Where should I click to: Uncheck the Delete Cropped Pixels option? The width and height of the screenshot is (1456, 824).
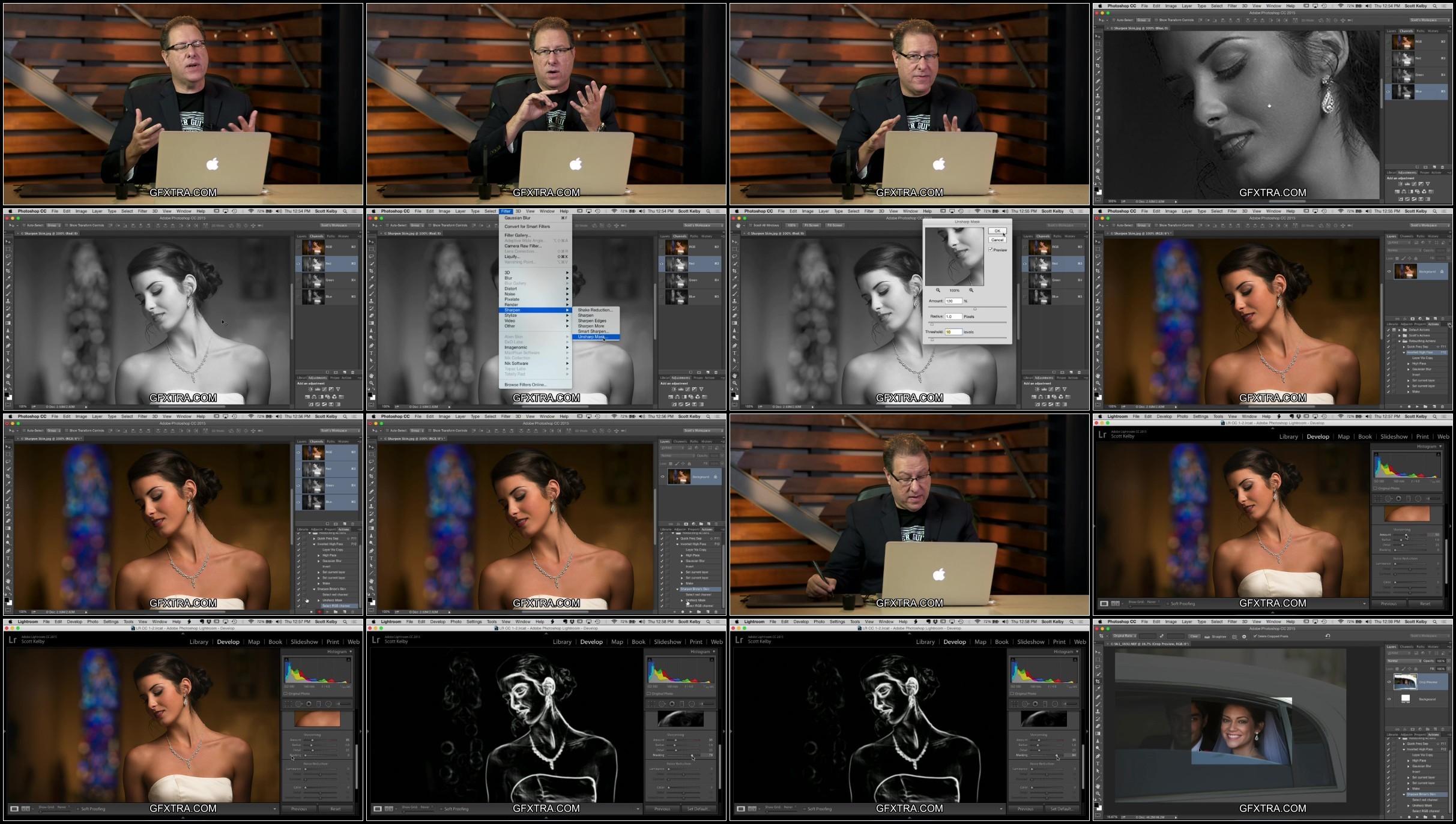(x=1254, y=636)
